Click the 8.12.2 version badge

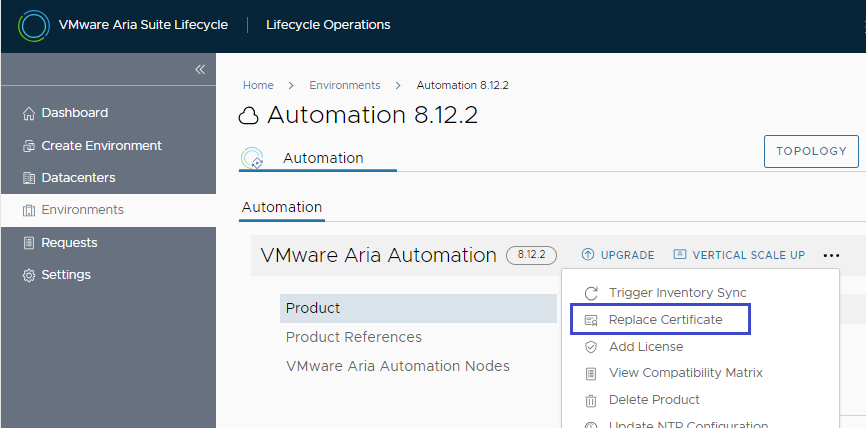coord(531,255)
